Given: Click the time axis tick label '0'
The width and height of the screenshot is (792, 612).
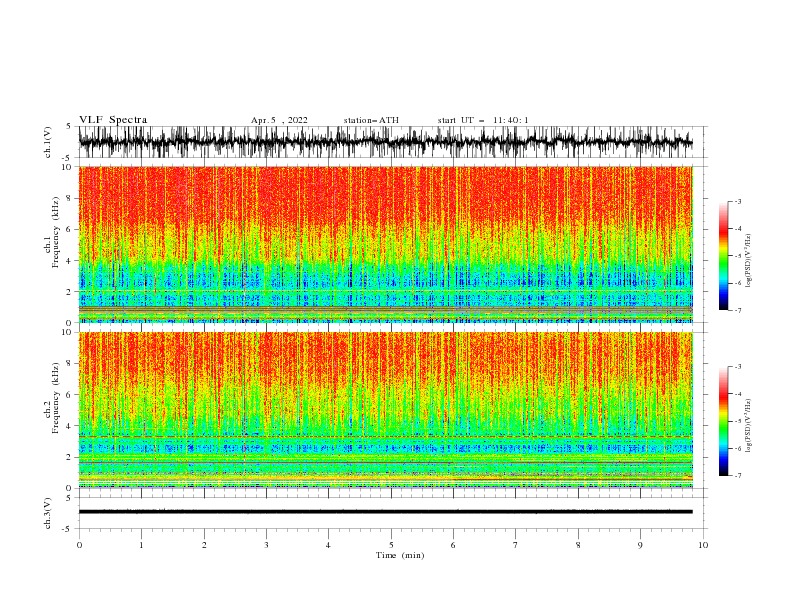Looking at the screenshot, I should click(x=79, y=545).
